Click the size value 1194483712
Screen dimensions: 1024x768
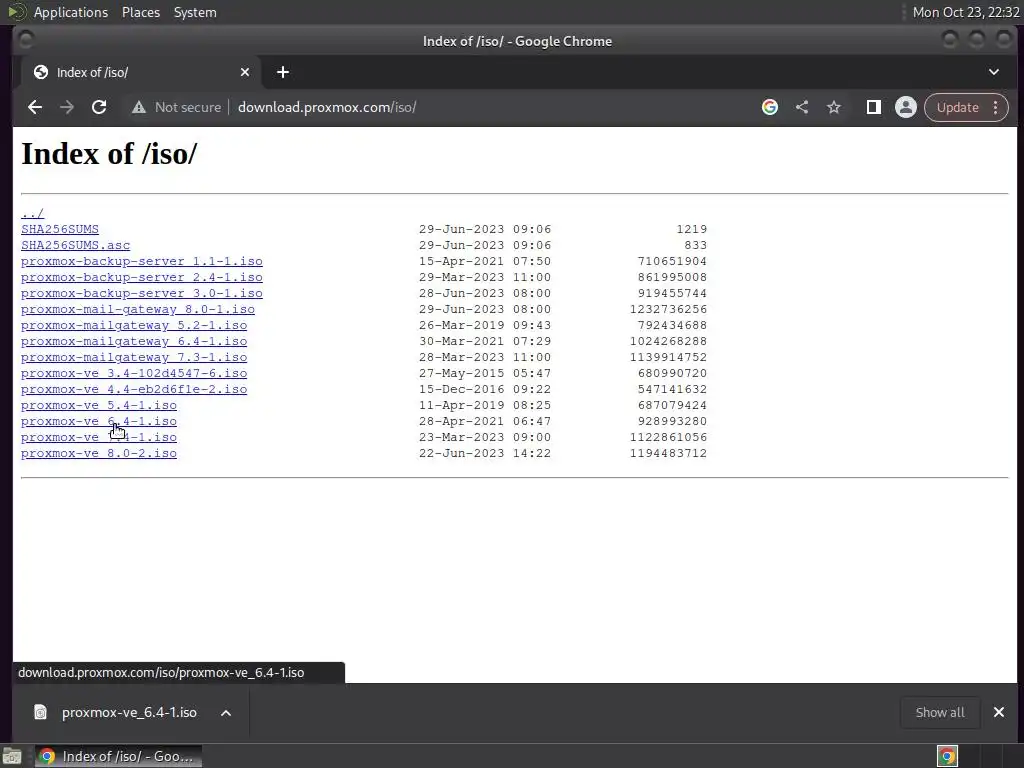(668, 453)
